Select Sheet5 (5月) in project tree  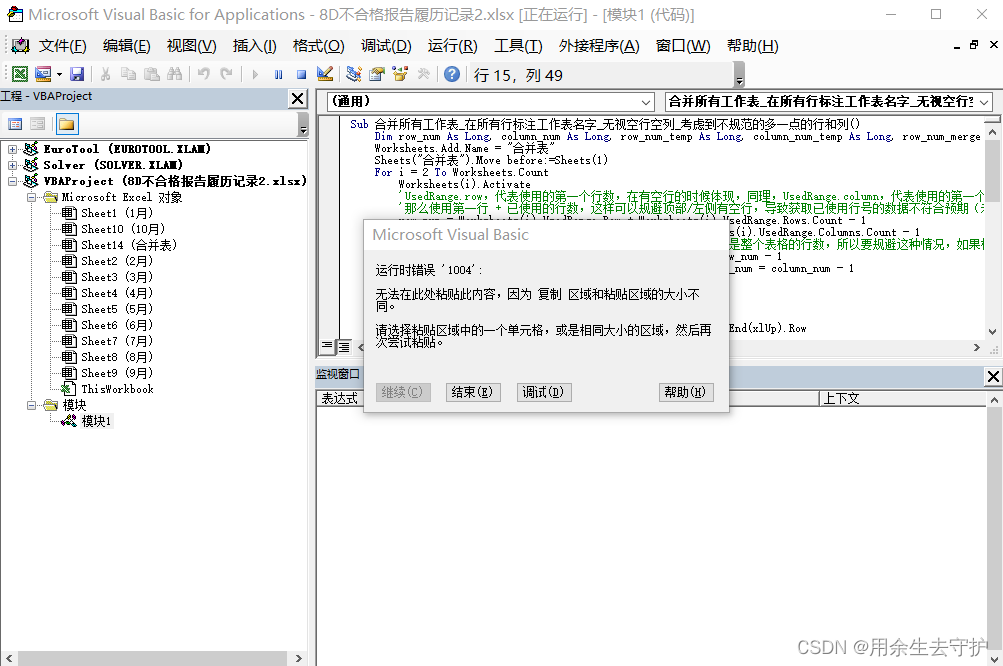[107, 309]
